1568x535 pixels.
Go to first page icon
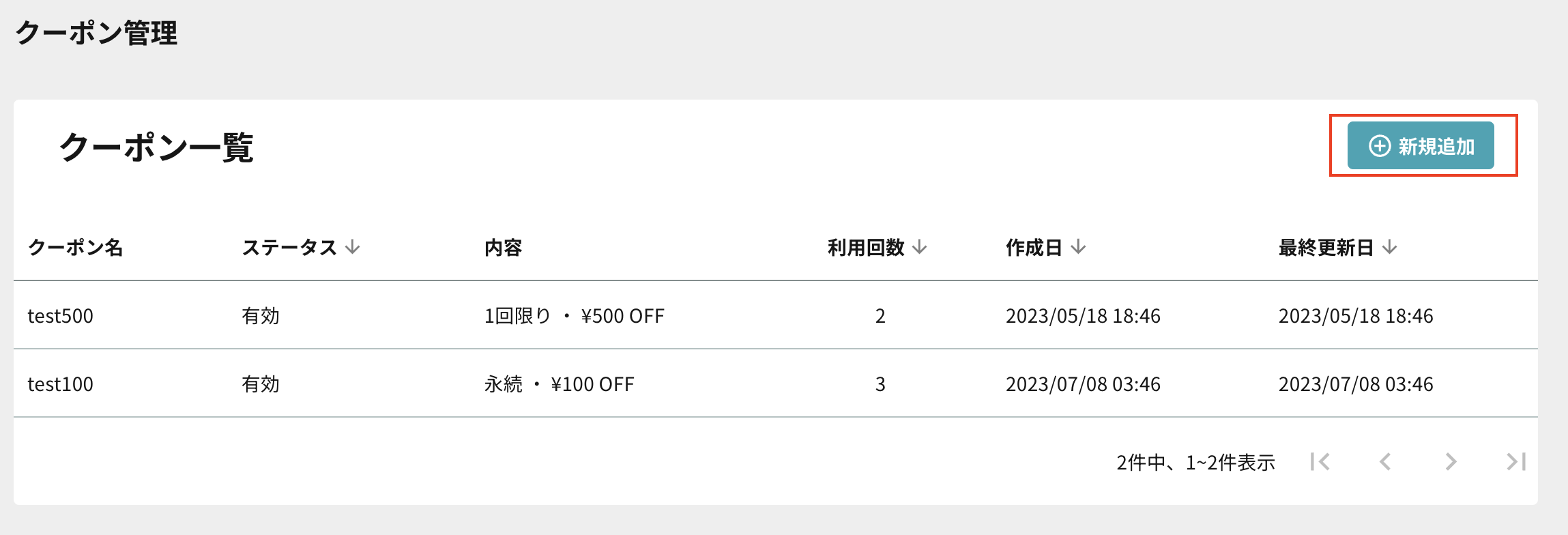tap(1320, 462)
